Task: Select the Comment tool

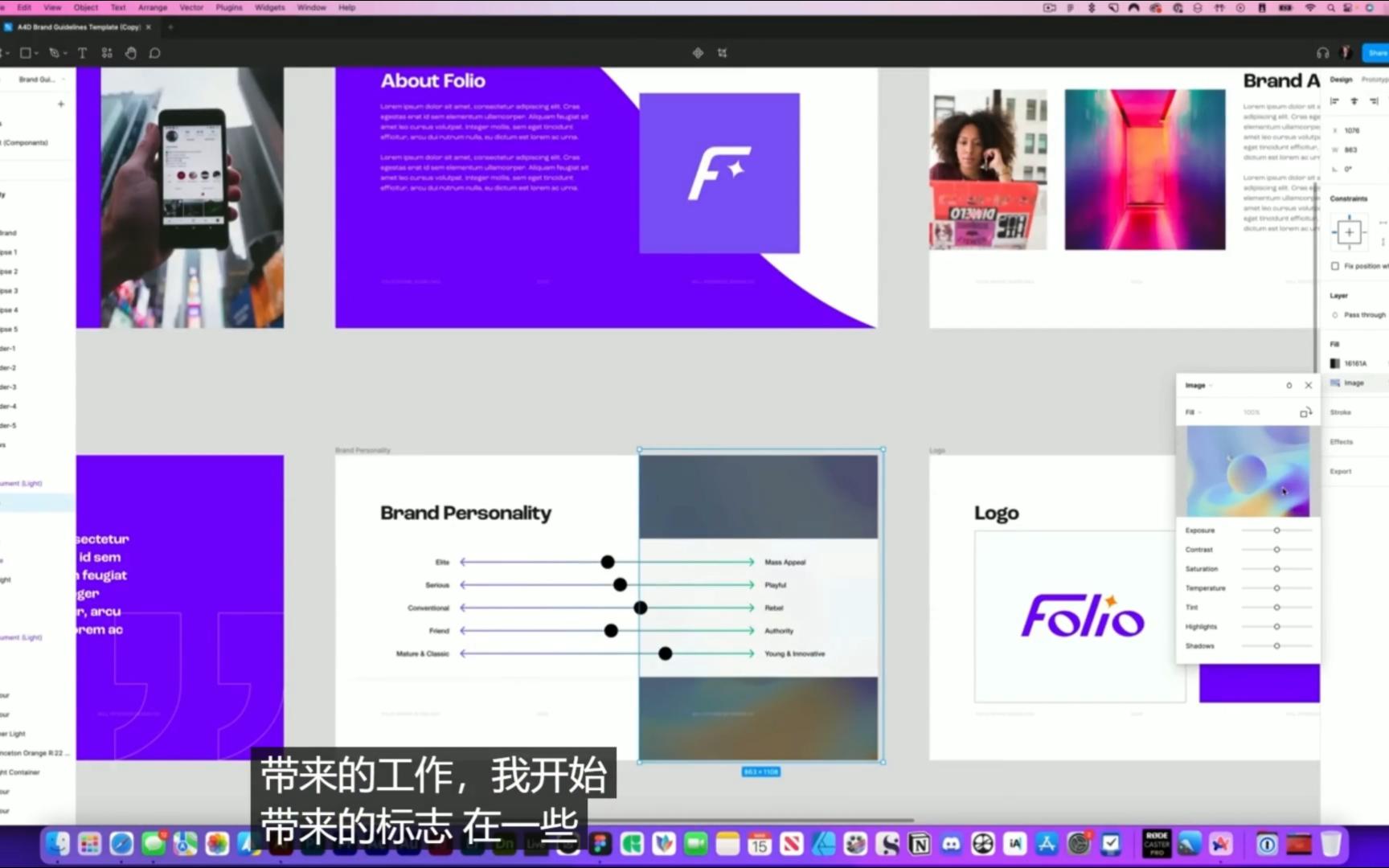Action: tap(155, 53)
